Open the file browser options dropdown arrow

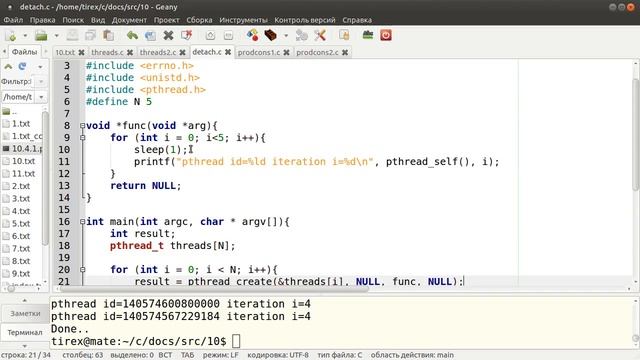[x=40, y=67]
